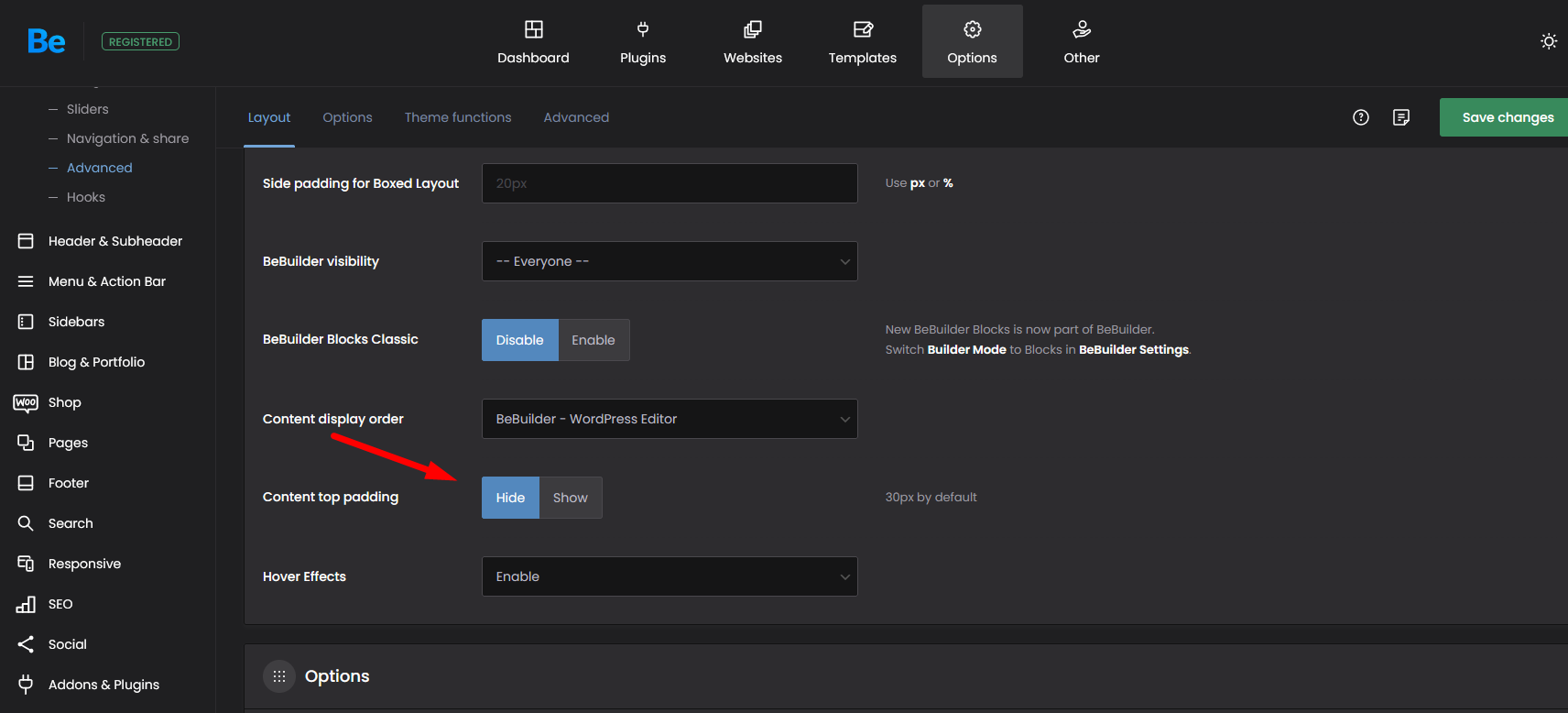Viewport: 1568px width, 713px height.
Task: Click the Shop label in sidebar
Action: [65, 402]
